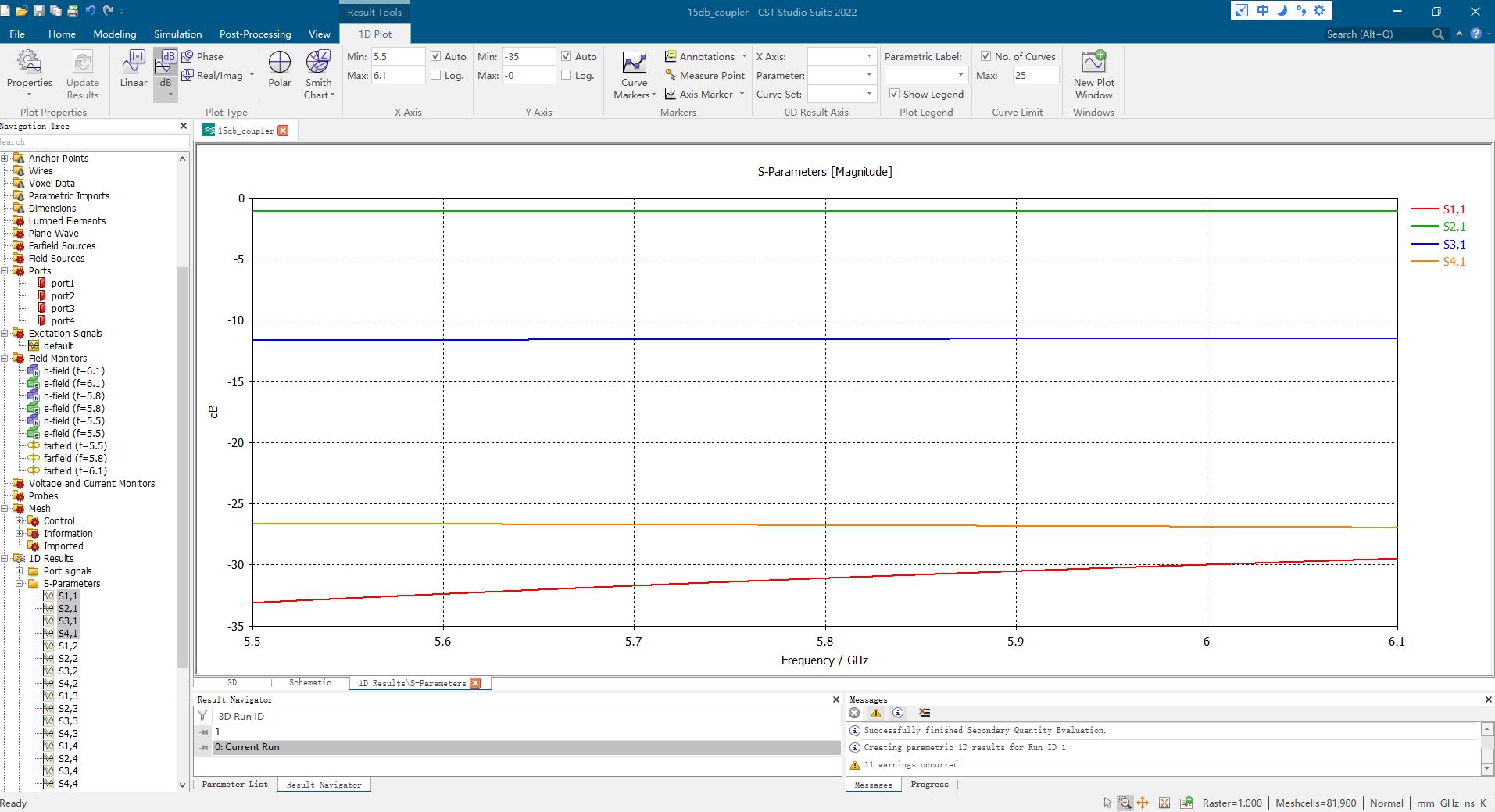
Task: Toggle X Axis Auto checkbox
Action: click(x=436, y=56)
